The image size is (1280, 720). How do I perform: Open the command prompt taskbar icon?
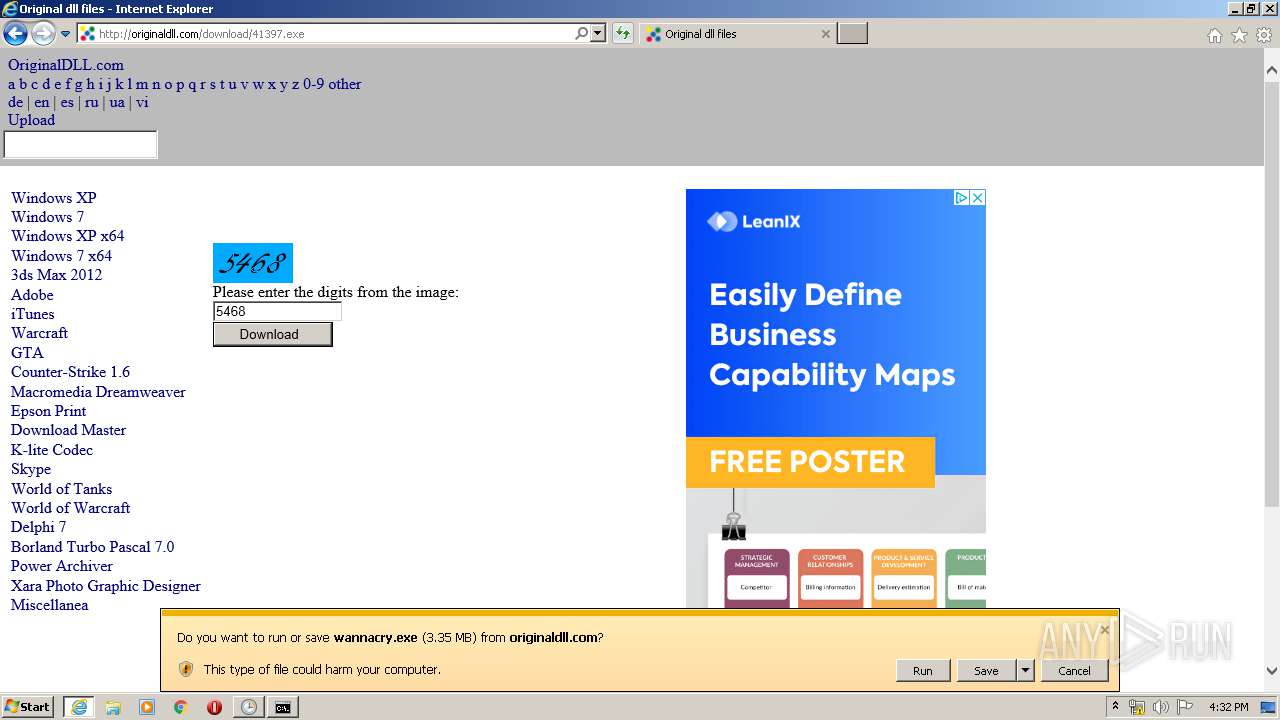[283, 707]
